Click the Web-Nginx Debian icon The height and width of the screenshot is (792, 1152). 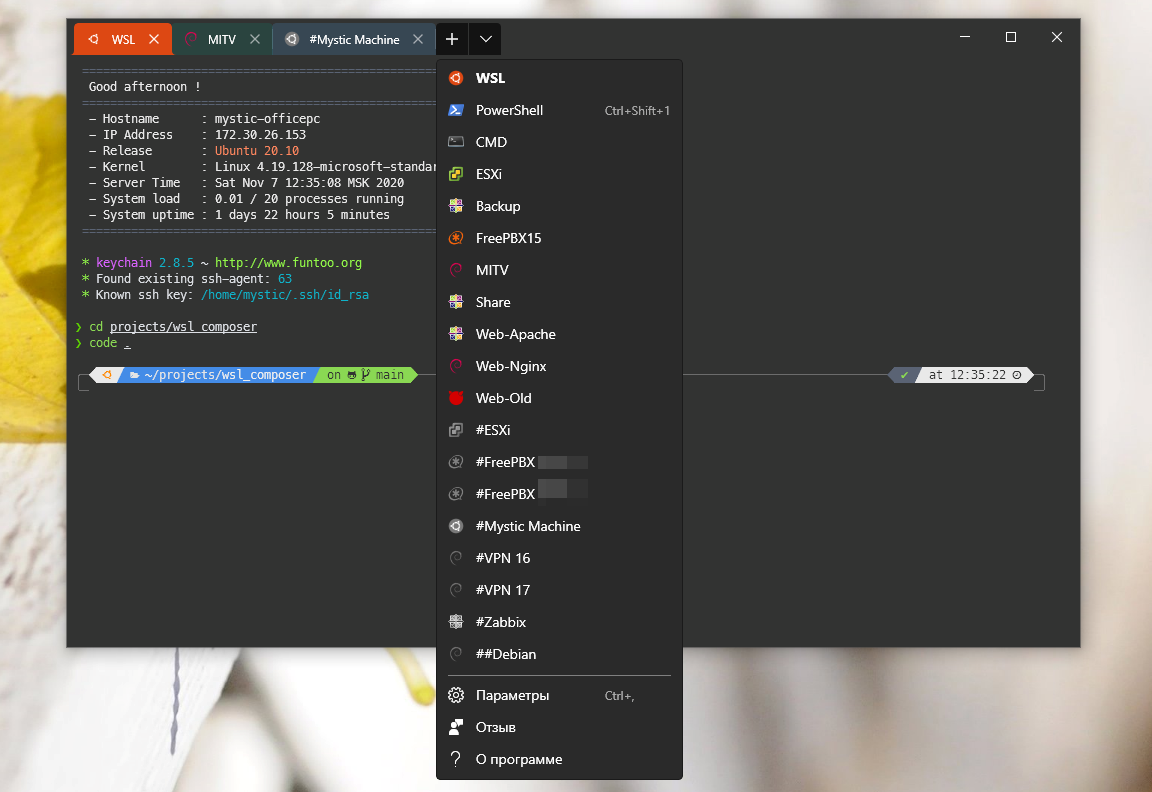(456, 366)
